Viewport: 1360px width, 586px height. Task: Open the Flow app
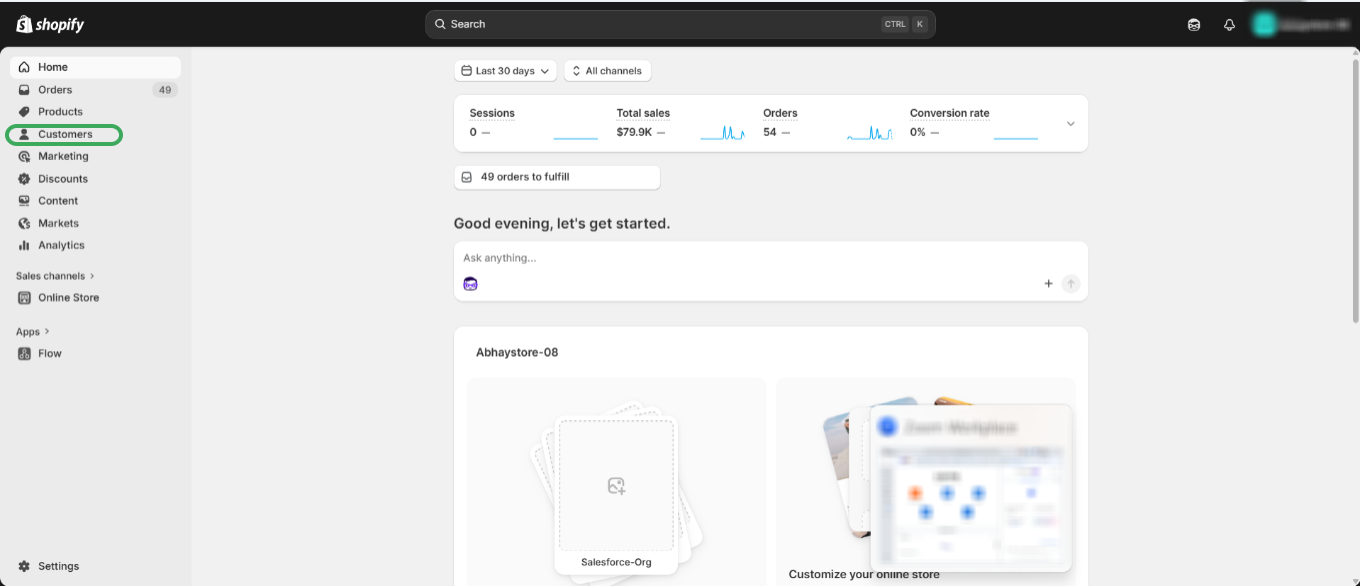click(x=50, y=353)
